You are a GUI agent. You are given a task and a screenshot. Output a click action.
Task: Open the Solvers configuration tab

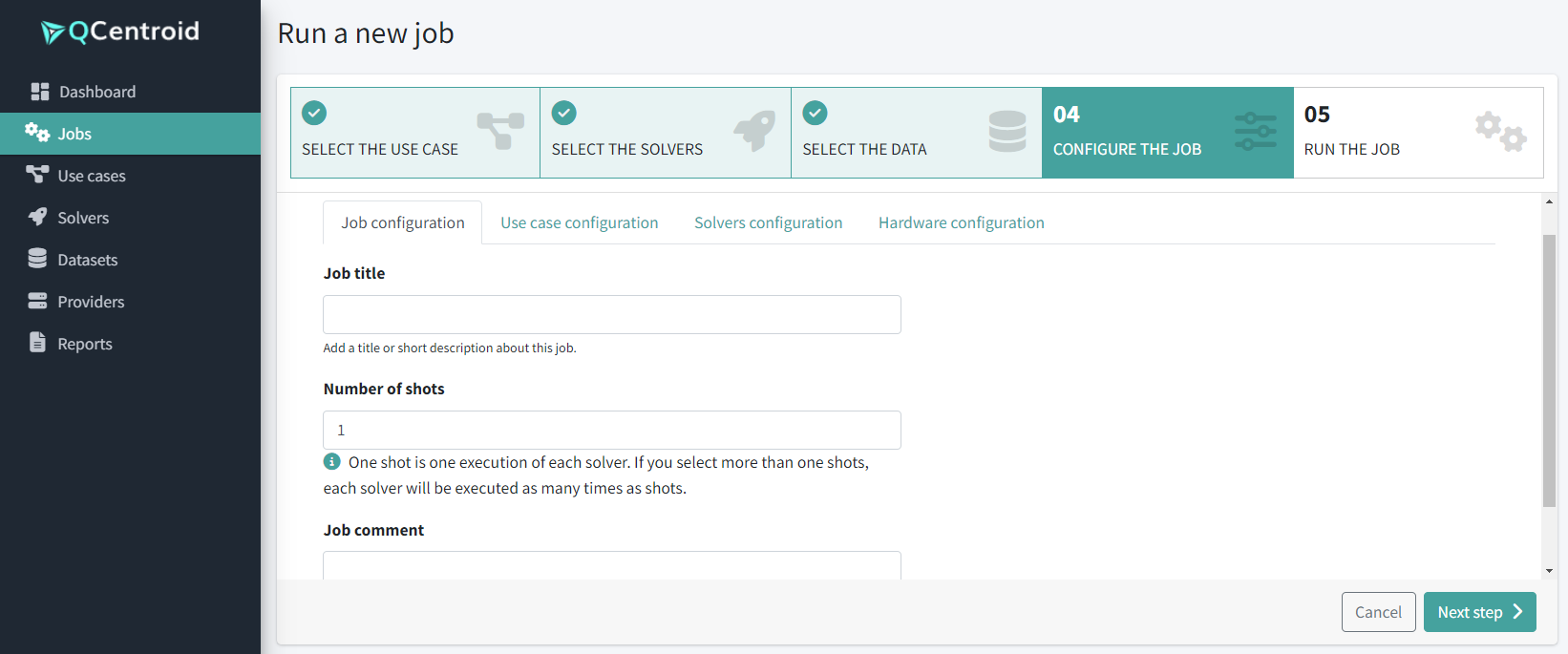pos(768,222)
